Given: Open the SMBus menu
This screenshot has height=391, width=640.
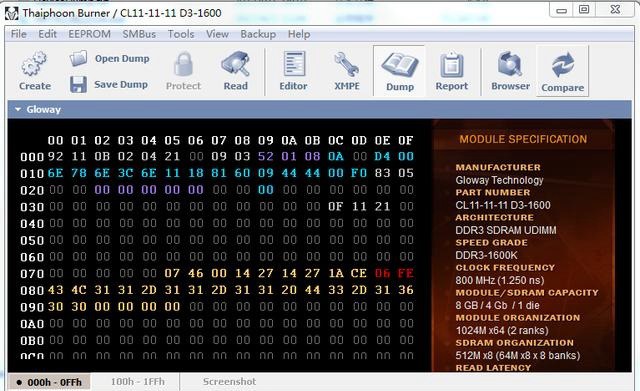Looking at the screenshot, I should coord(139,34).
